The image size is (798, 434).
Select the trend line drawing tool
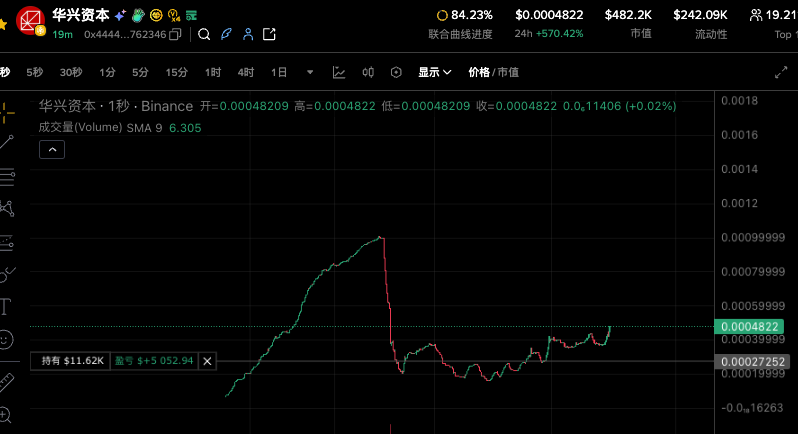coord(7,142)
